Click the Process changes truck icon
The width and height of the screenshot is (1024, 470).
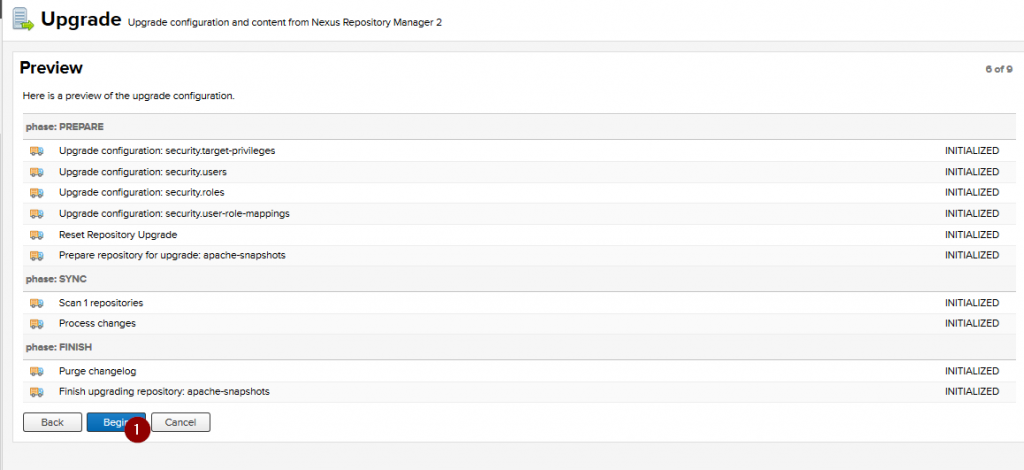coord(37,324)
